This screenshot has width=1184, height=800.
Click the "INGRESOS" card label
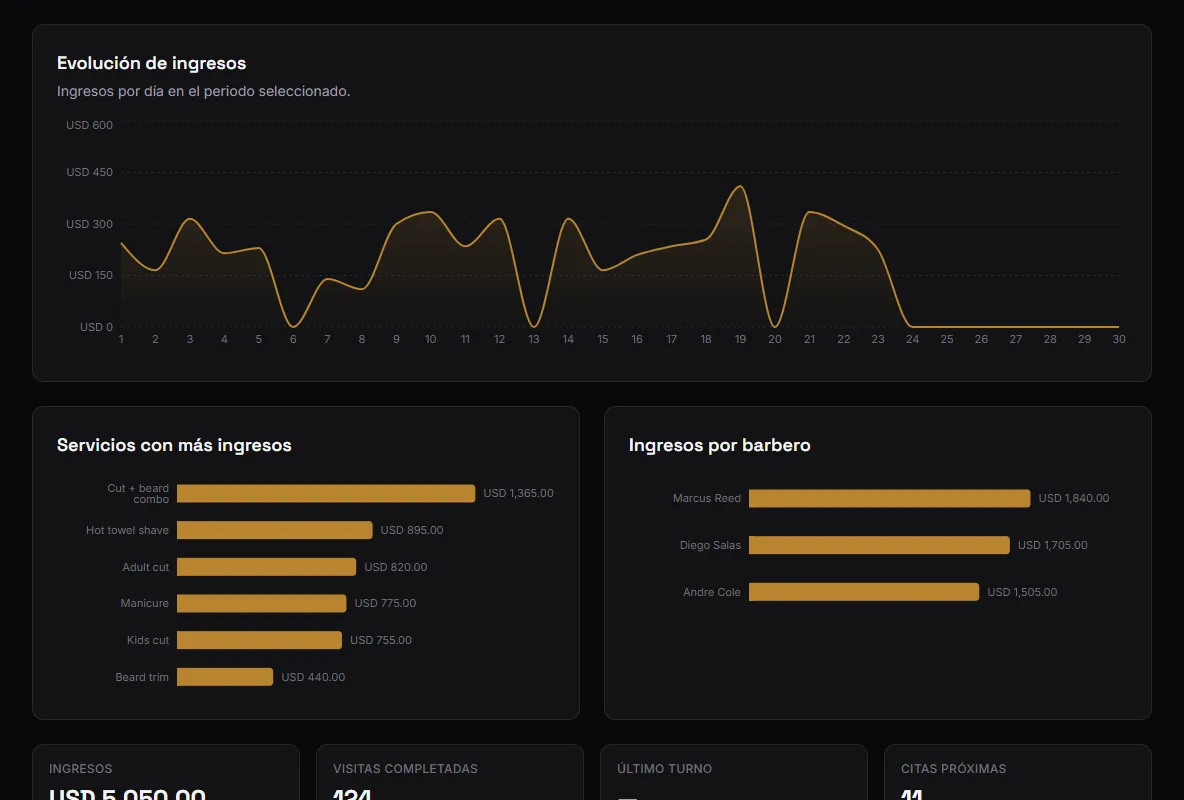[81, 769]
